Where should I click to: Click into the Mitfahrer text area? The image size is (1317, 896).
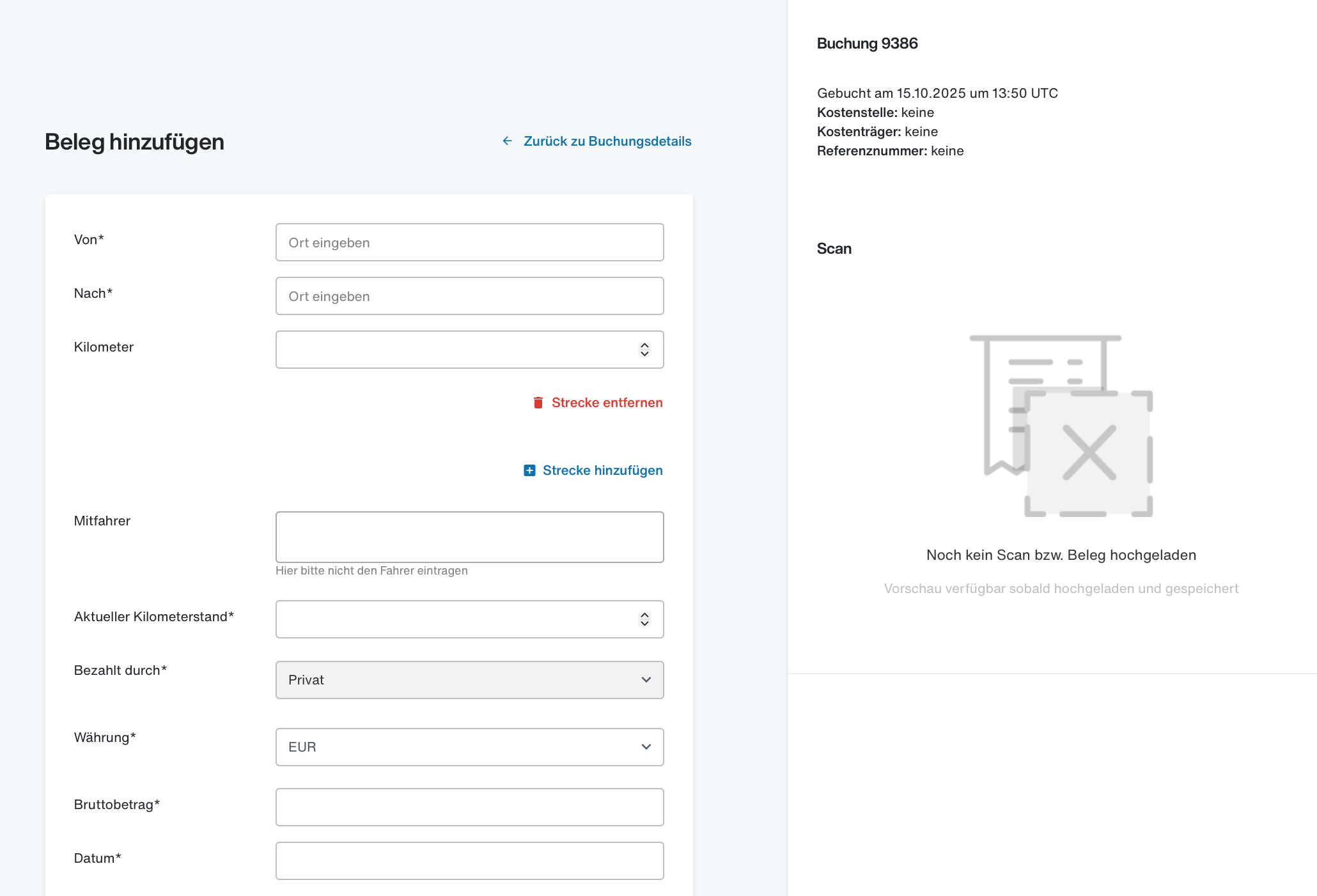pyautogui.click(x=470, y=537)
